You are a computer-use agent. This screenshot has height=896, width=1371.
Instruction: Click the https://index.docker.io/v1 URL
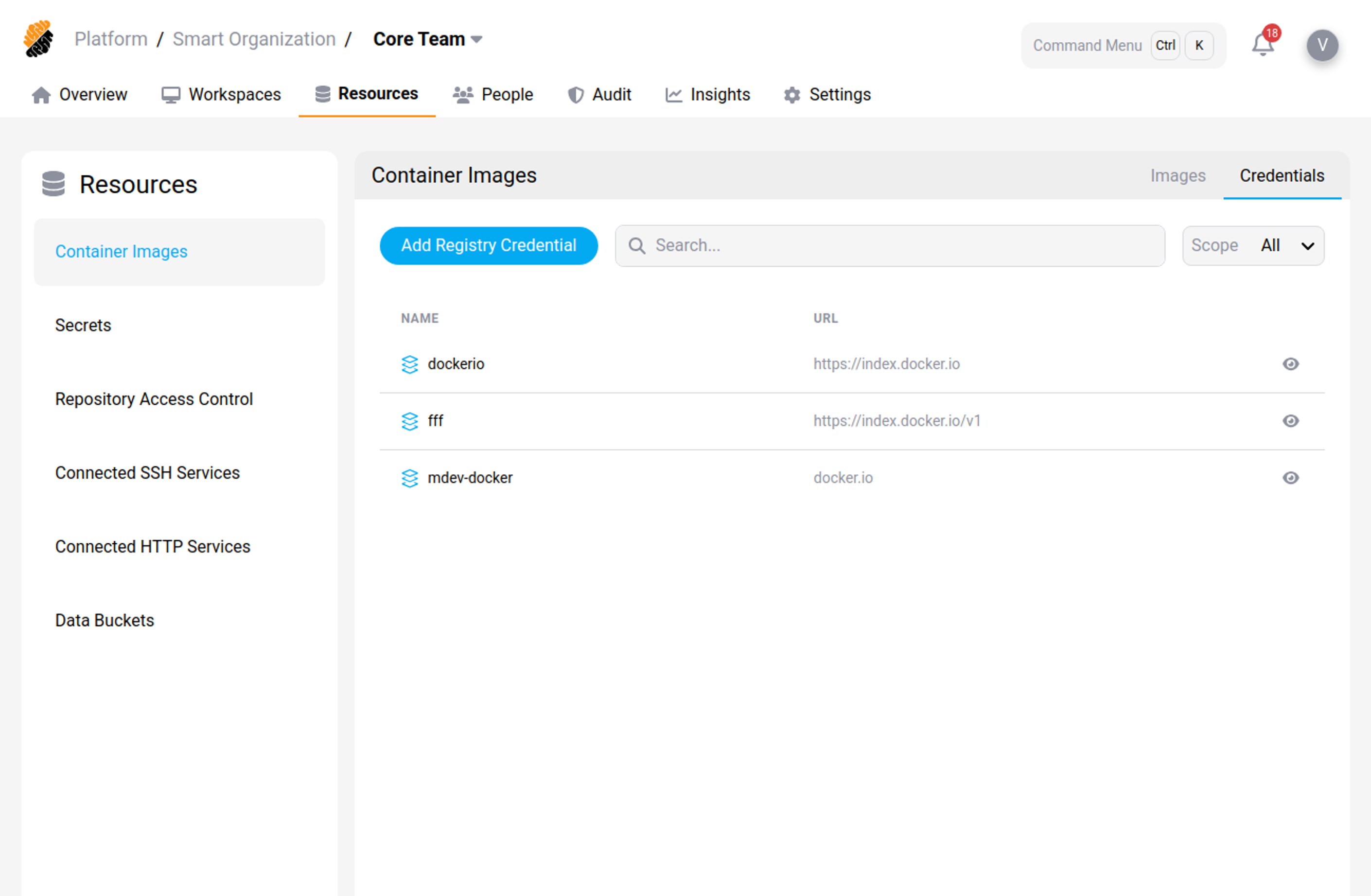click(x=897, y=421)
